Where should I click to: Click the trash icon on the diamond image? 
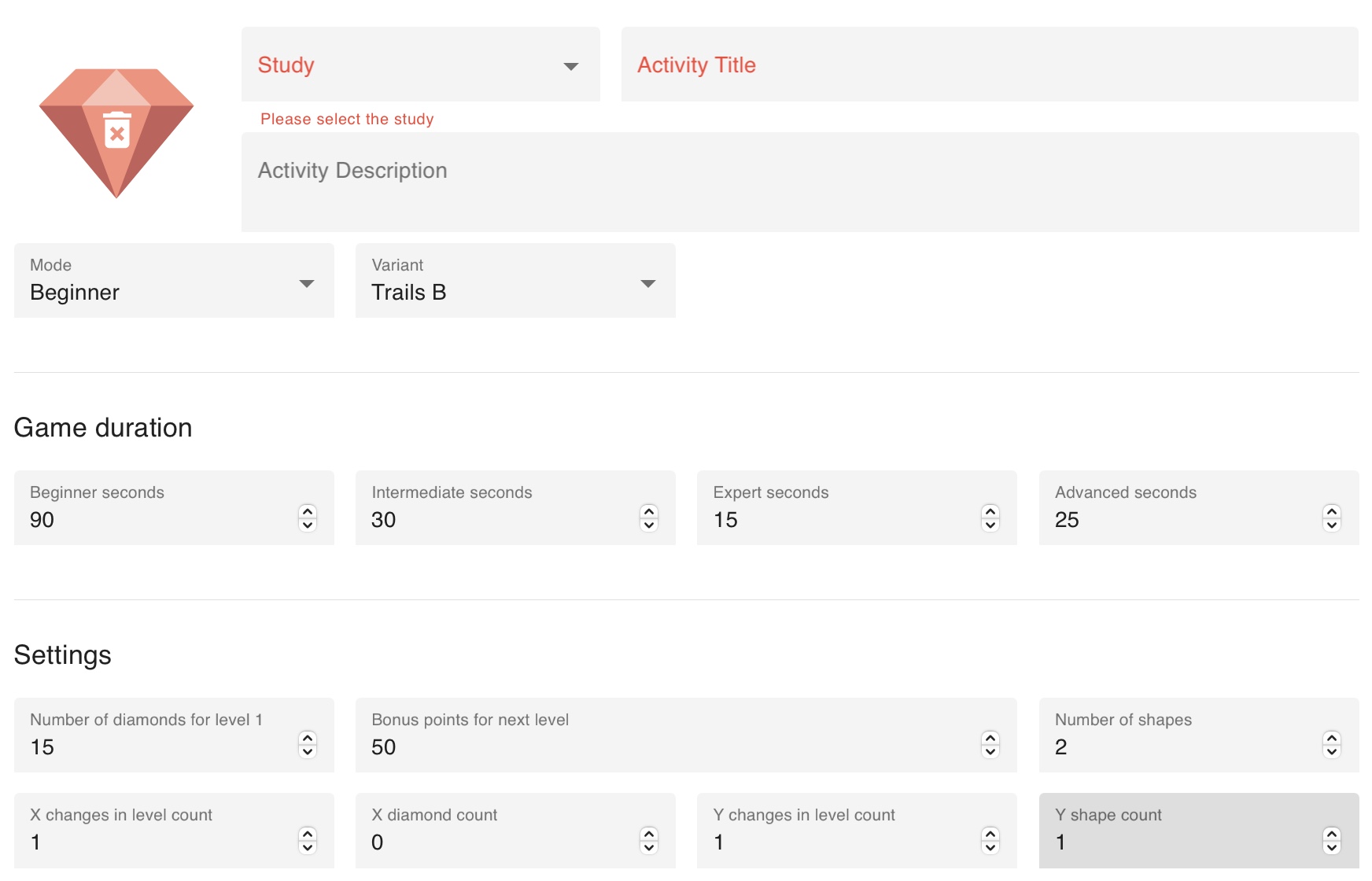117,130
